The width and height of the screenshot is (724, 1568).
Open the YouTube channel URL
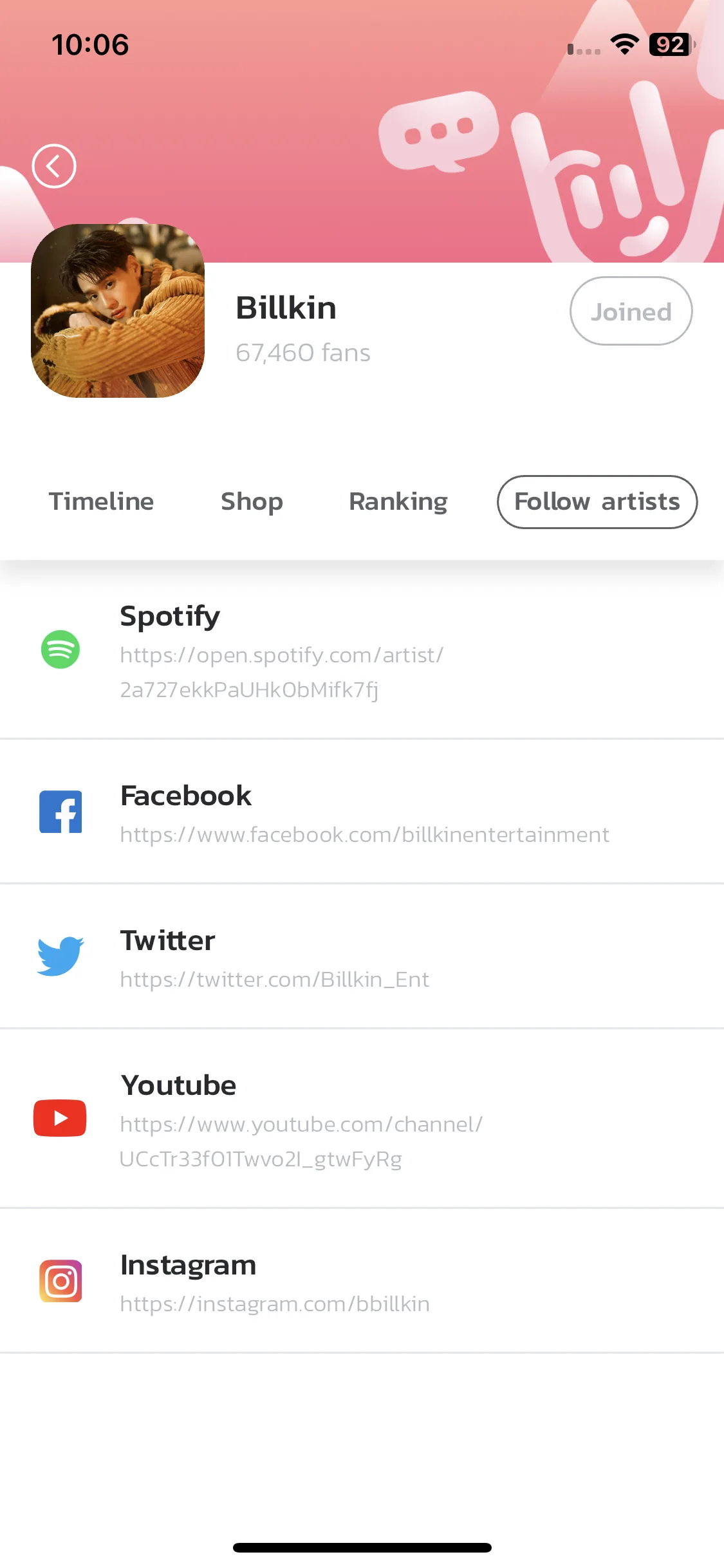pyautogui.click(x=301, y=1142)
